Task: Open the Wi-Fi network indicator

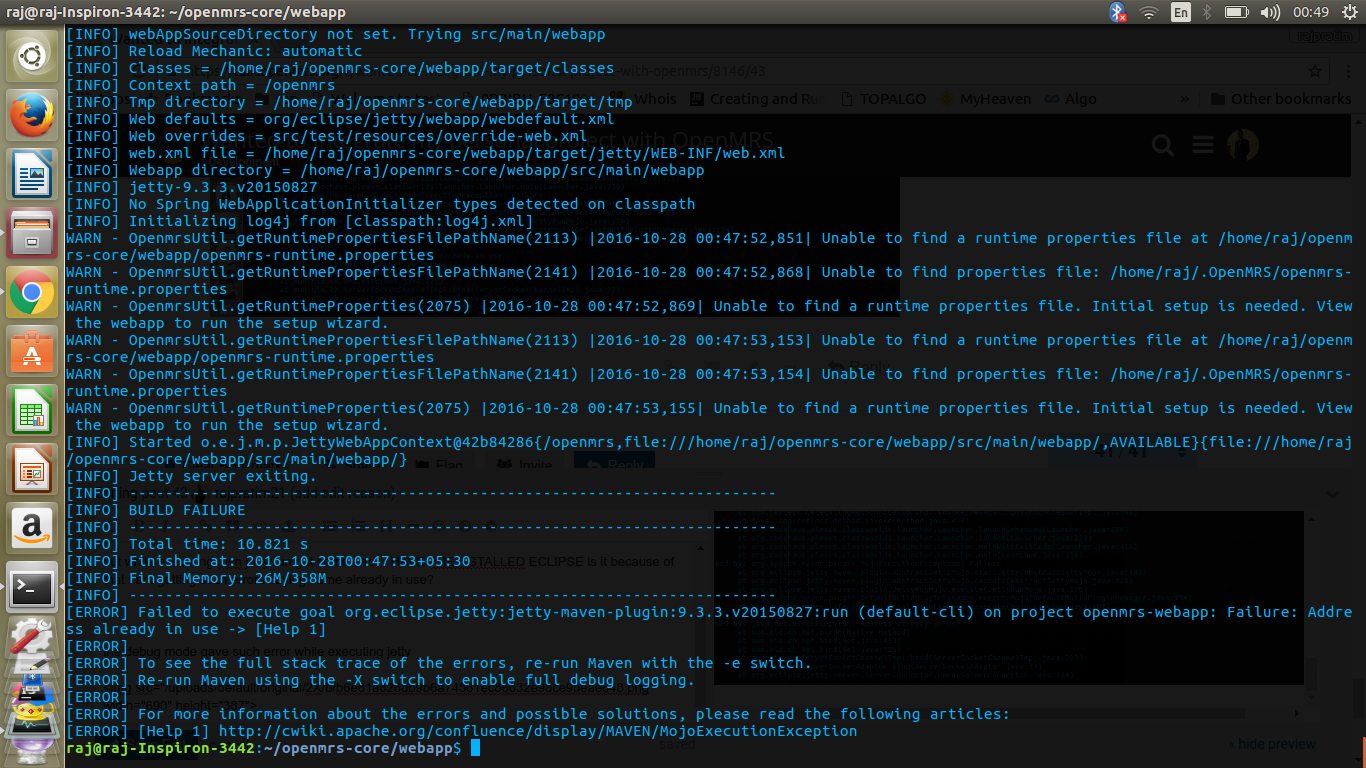Action: click(1149, 12)
